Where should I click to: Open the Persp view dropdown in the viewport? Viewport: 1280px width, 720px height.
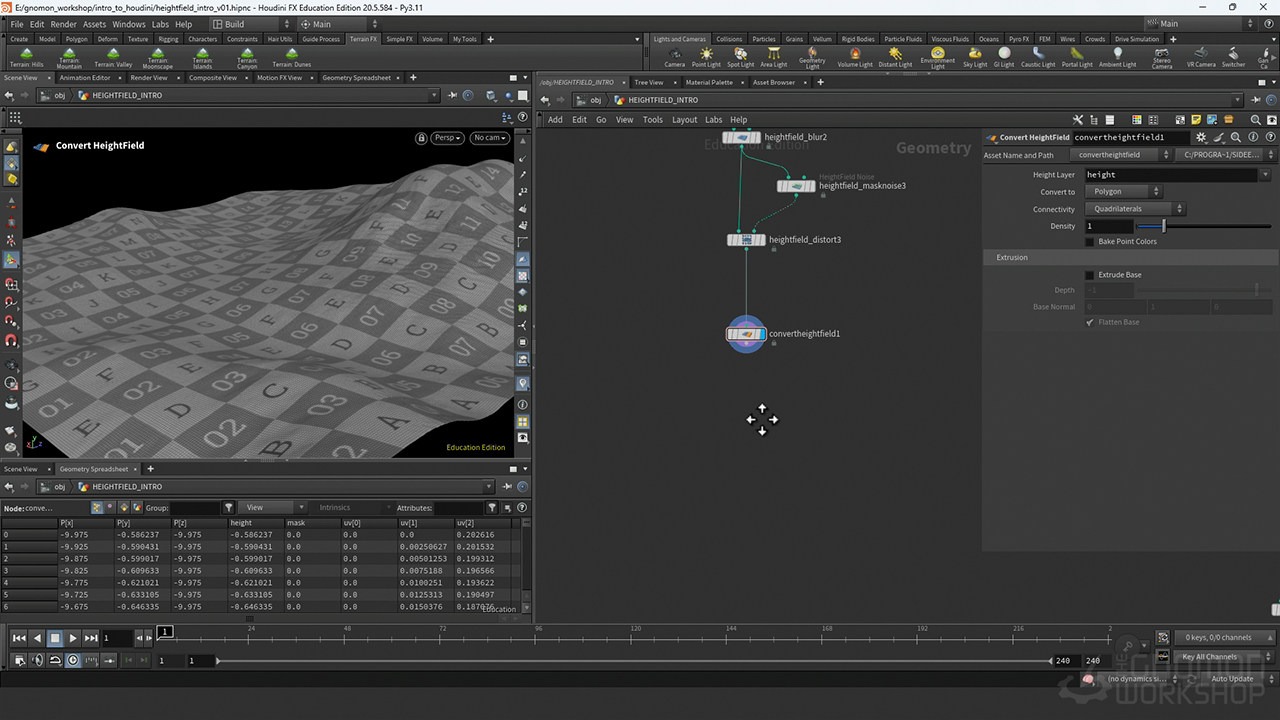pyautogui.click(x=446, y=138)
